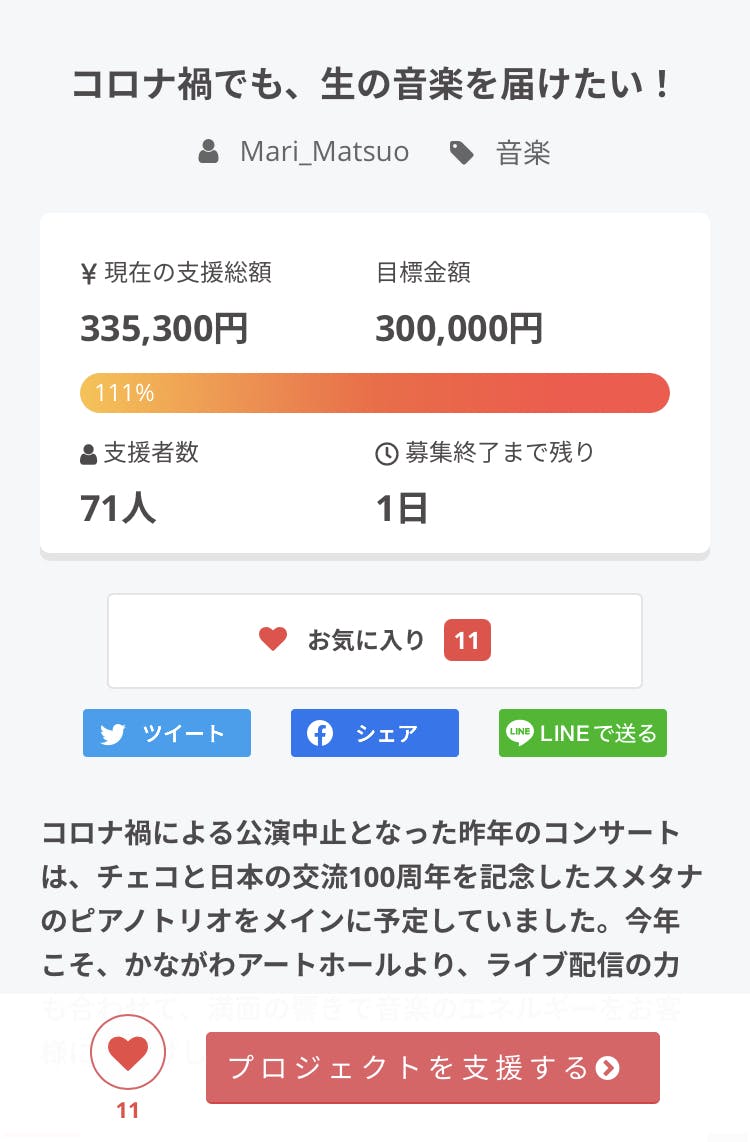Click the project title heading
This screenshot has width=750, height=1142.
click(375, 85)
